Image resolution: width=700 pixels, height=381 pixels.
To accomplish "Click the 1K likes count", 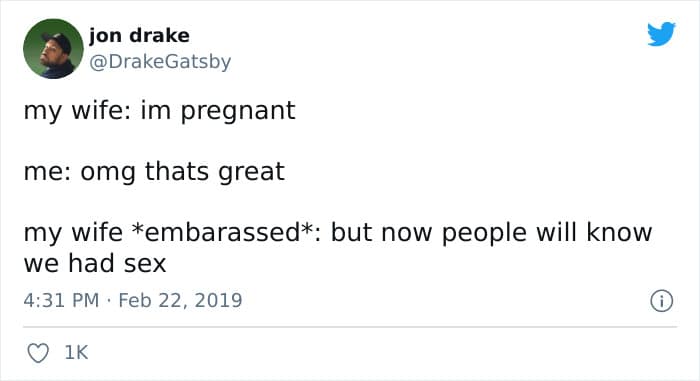I will point(76,353).
